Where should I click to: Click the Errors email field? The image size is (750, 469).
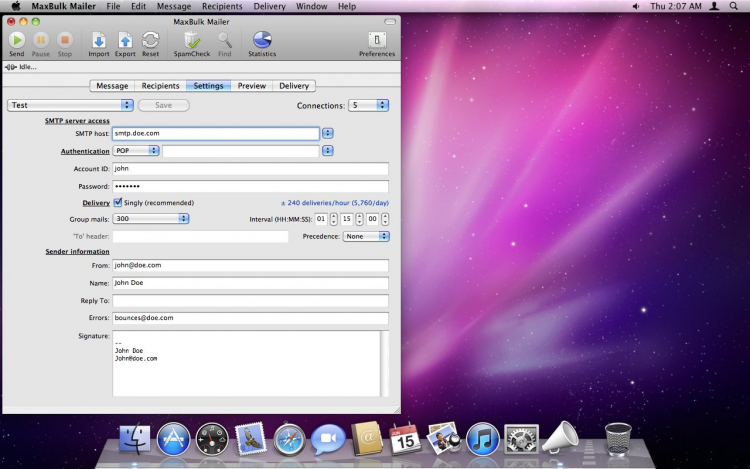[250, 318]
